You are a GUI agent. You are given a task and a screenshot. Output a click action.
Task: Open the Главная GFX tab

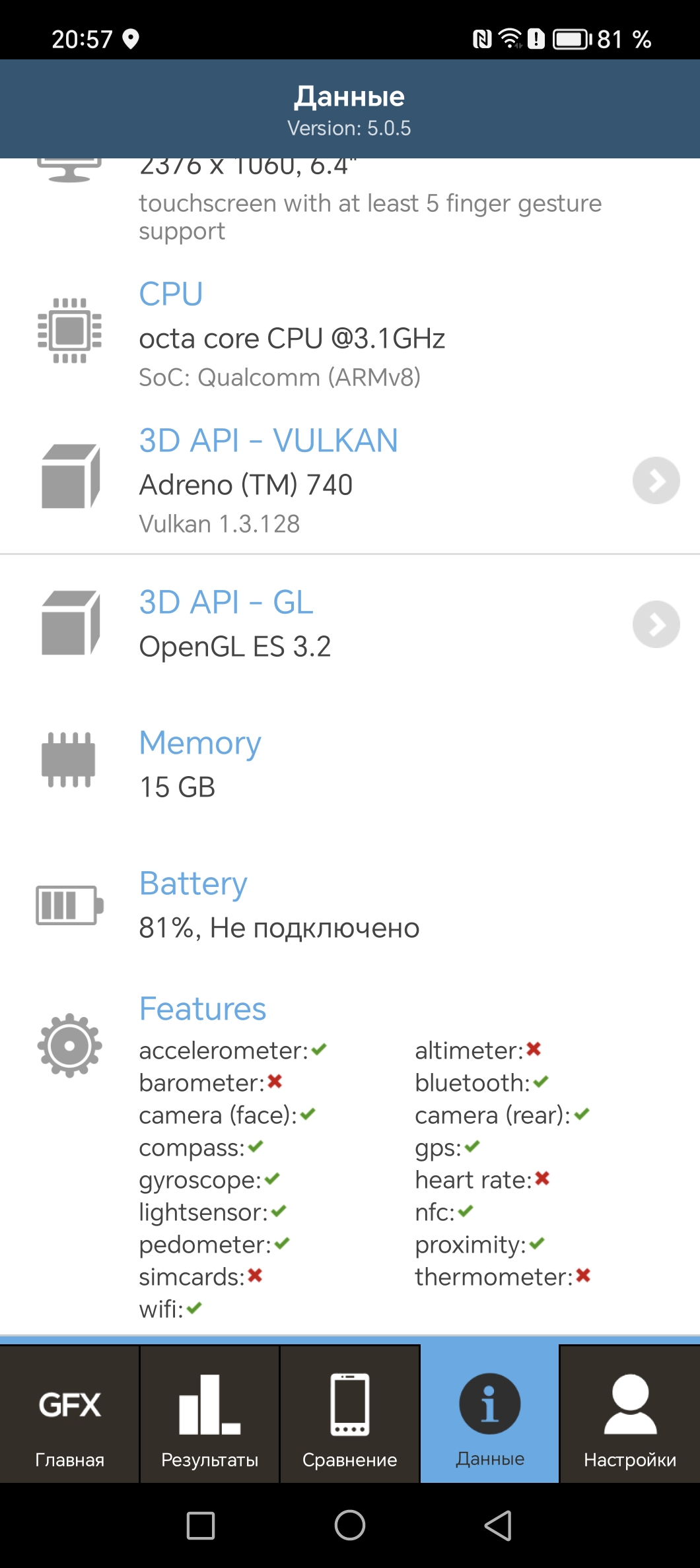coord(69,1414)
